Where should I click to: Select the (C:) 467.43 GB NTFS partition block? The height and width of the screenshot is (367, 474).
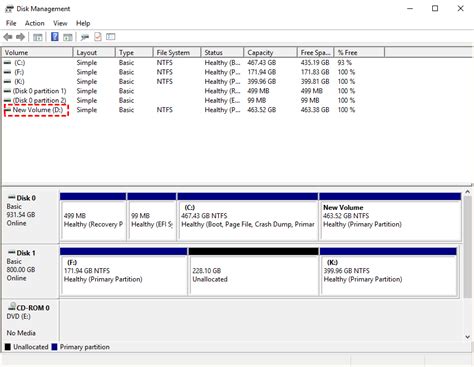pos(248,217)
